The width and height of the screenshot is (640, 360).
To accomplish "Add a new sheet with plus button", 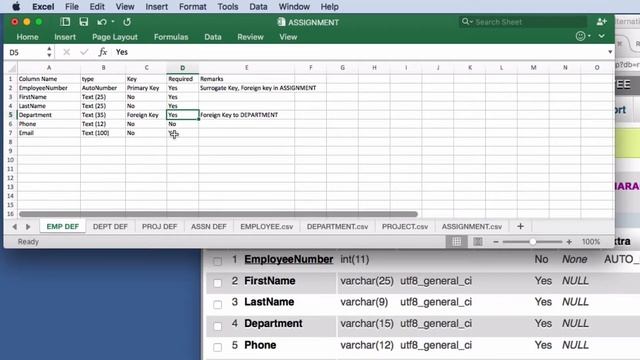I will tap(520, 226).
